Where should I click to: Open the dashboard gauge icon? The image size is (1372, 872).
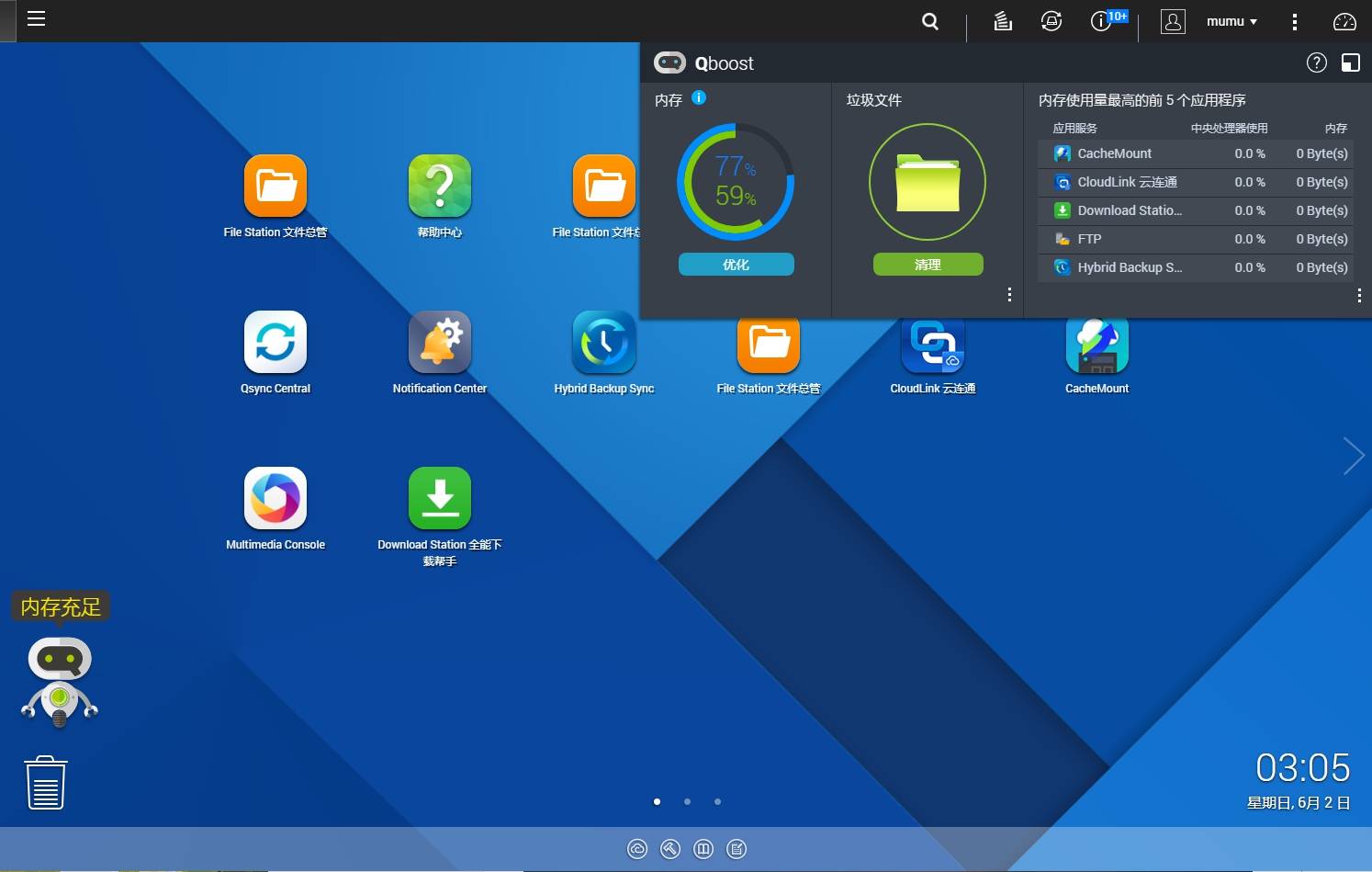(1344, 21)
